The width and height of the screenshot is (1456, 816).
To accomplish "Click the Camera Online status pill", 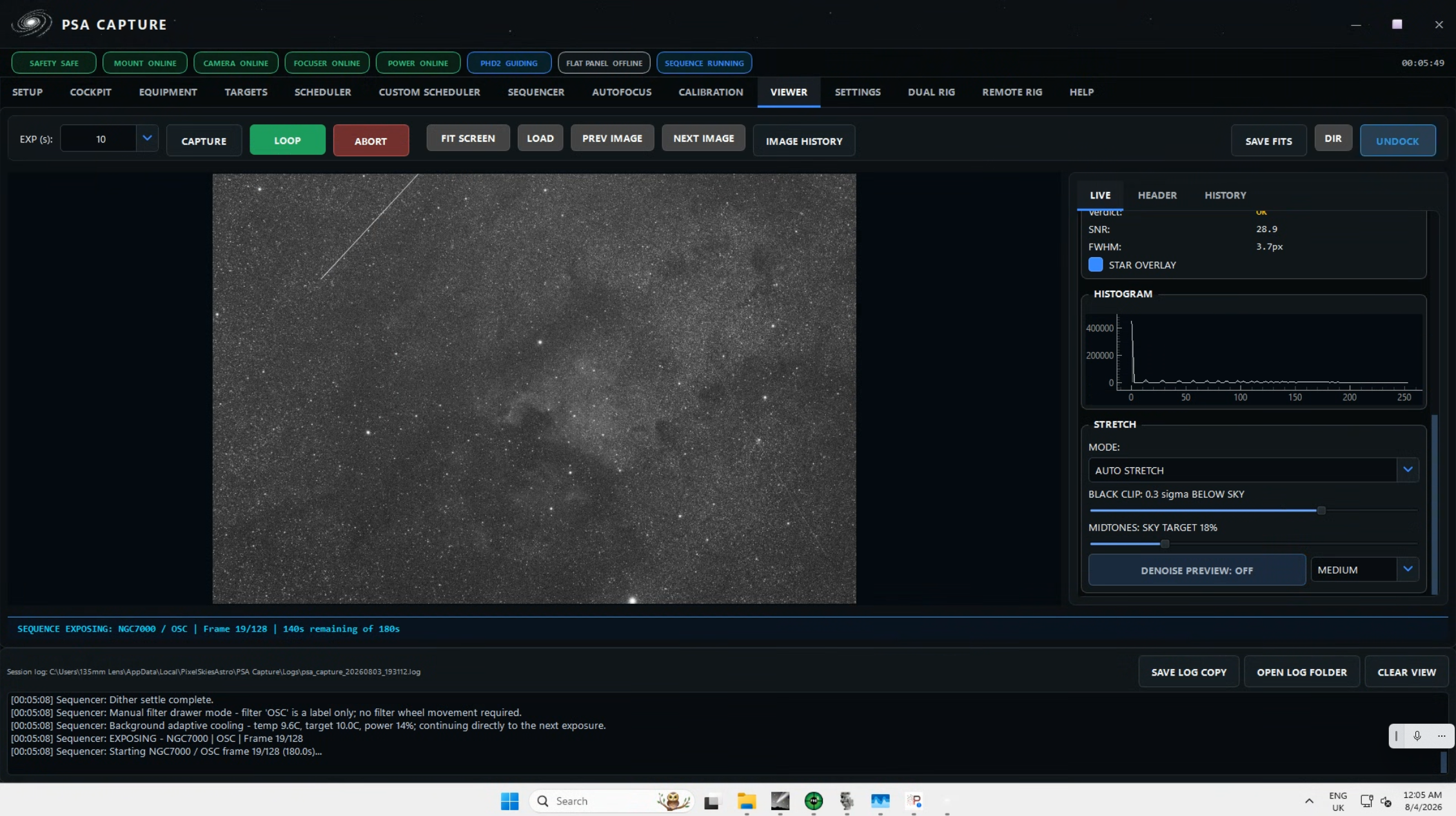I will pos(236,63).
